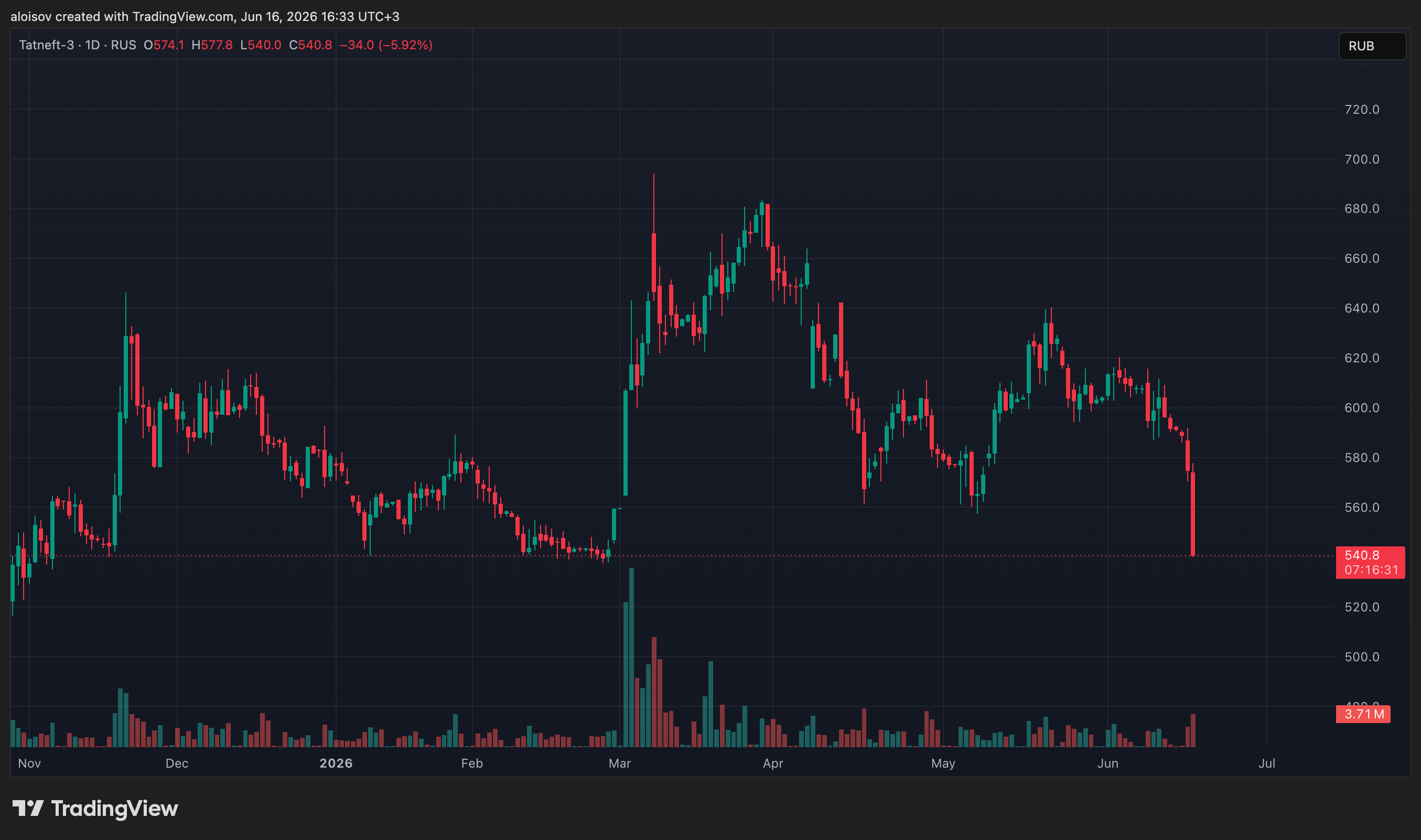Click the 600.0 price scale label
Screen dimensions: 1421x840
tap(1362, 407)
